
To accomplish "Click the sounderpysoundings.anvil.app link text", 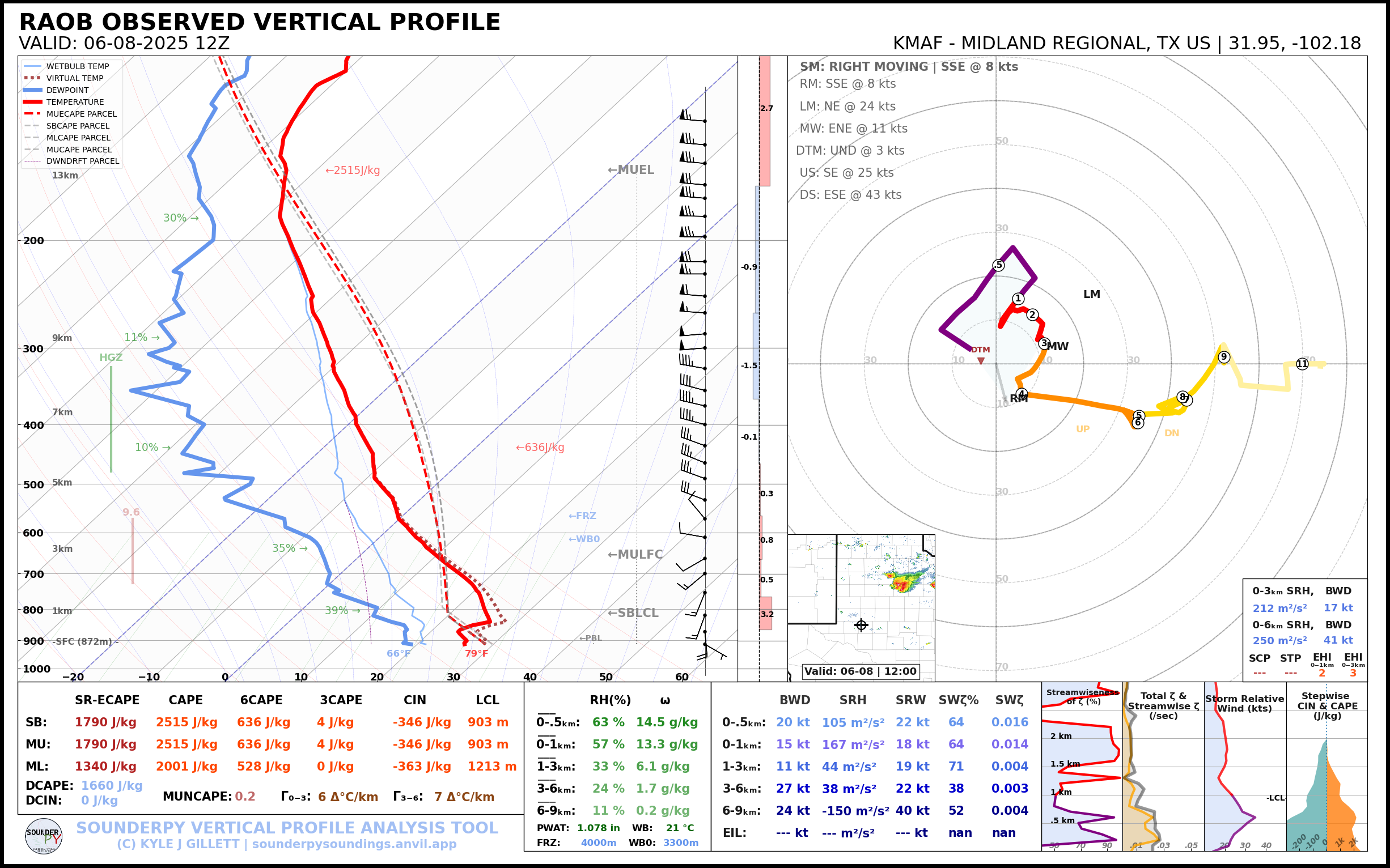I will [354, 844].
